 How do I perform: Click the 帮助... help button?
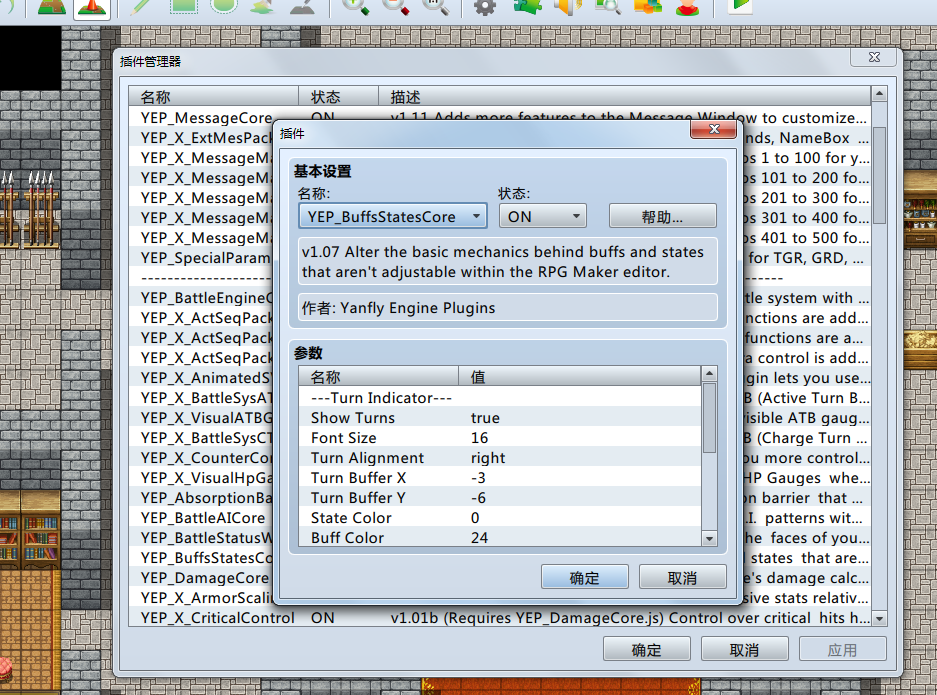point(663,216)
